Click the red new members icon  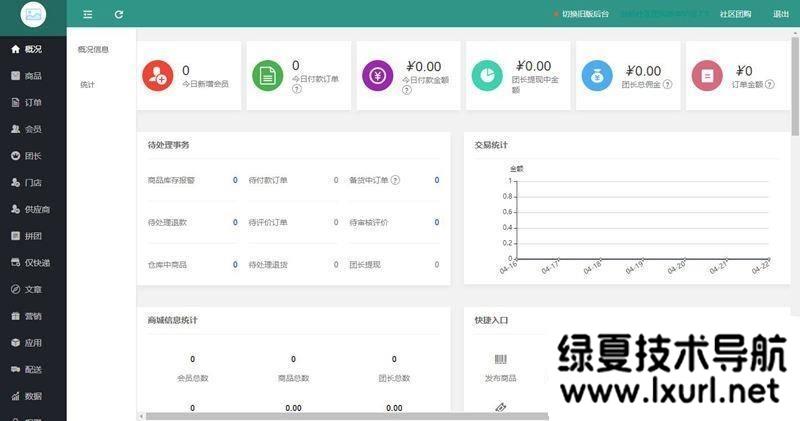157,75
